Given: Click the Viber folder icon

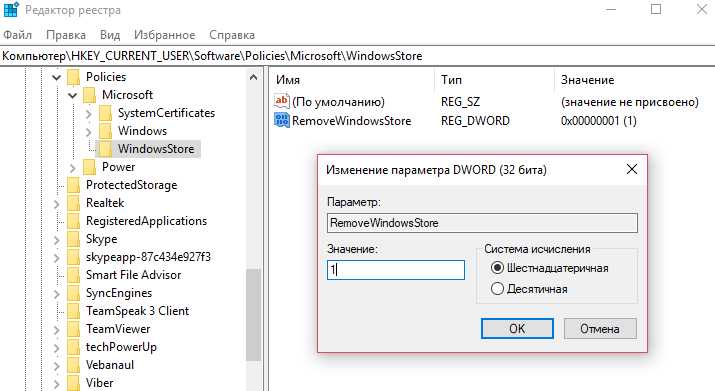Looking at the screenshot, I should pyautogui.click(x=73, y=383).
